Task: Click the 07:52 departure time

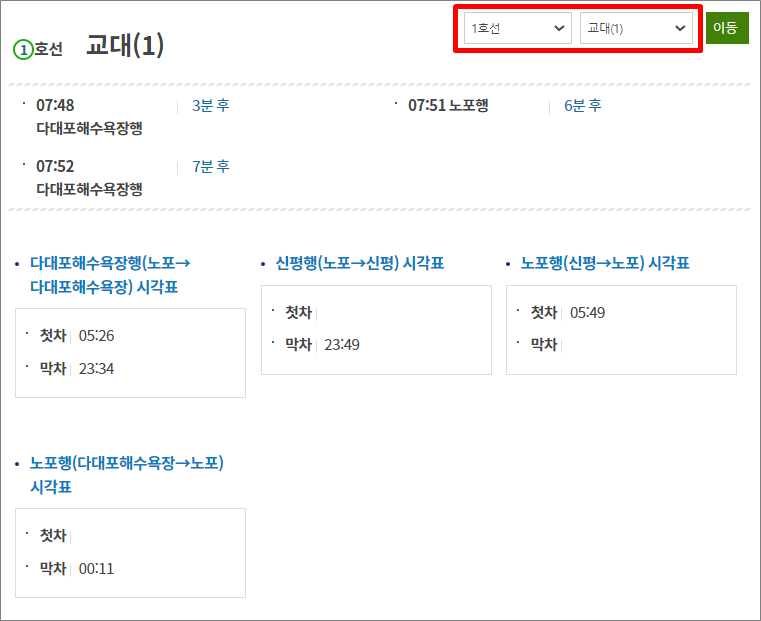Action: point(55,166)
